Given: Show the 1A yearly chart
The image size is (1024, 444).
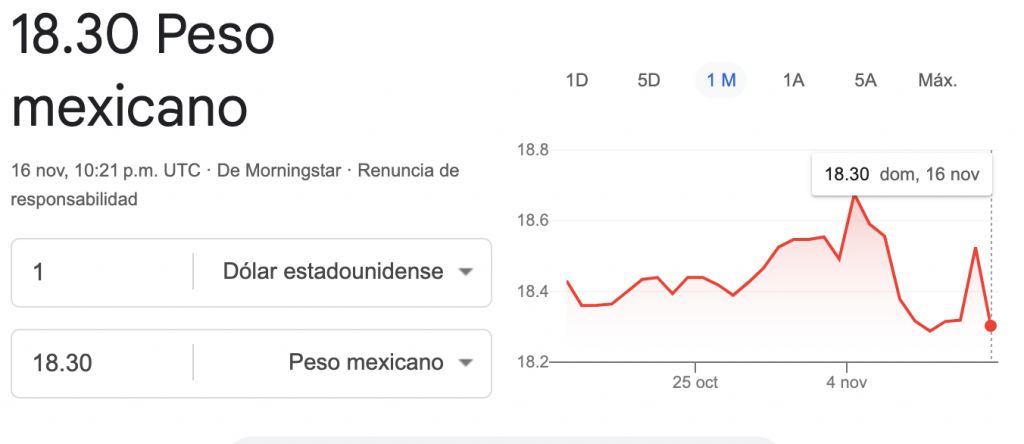Looking at the screenshot, I should (793, 81).
